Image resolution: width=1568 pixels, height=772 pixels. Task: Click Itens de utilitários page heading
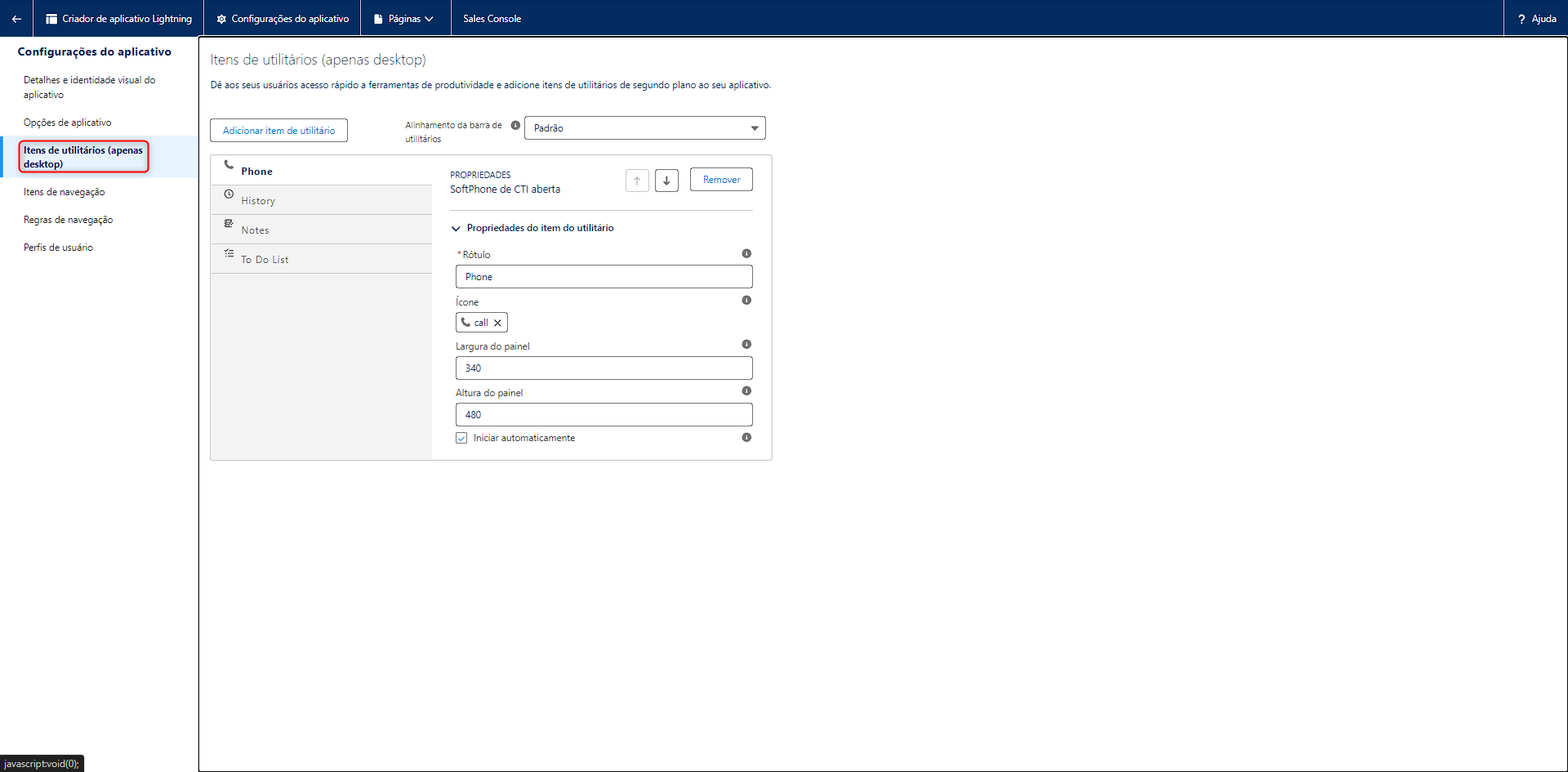coord(318,60)
